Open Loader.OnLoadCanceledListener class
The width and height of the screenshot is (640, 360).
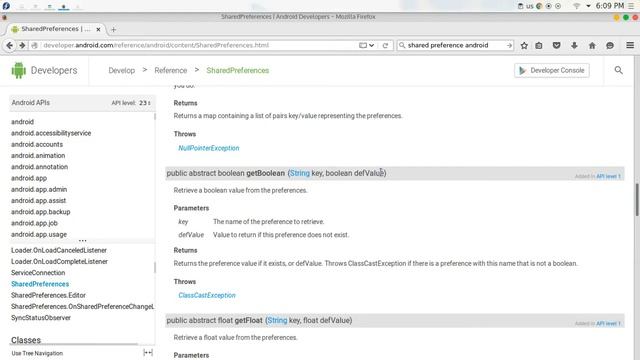[59, 250]
